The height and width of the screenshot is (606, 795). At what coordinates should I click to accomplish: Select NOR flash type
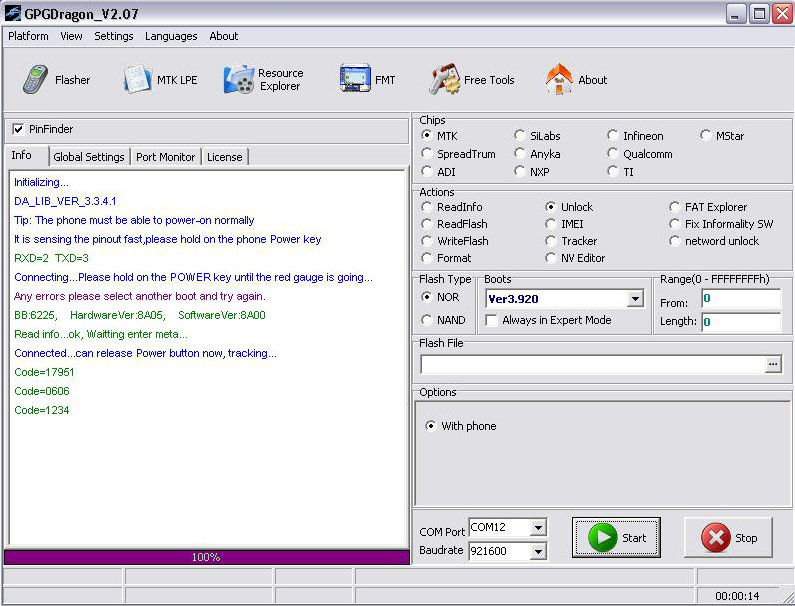coord(427,297)
